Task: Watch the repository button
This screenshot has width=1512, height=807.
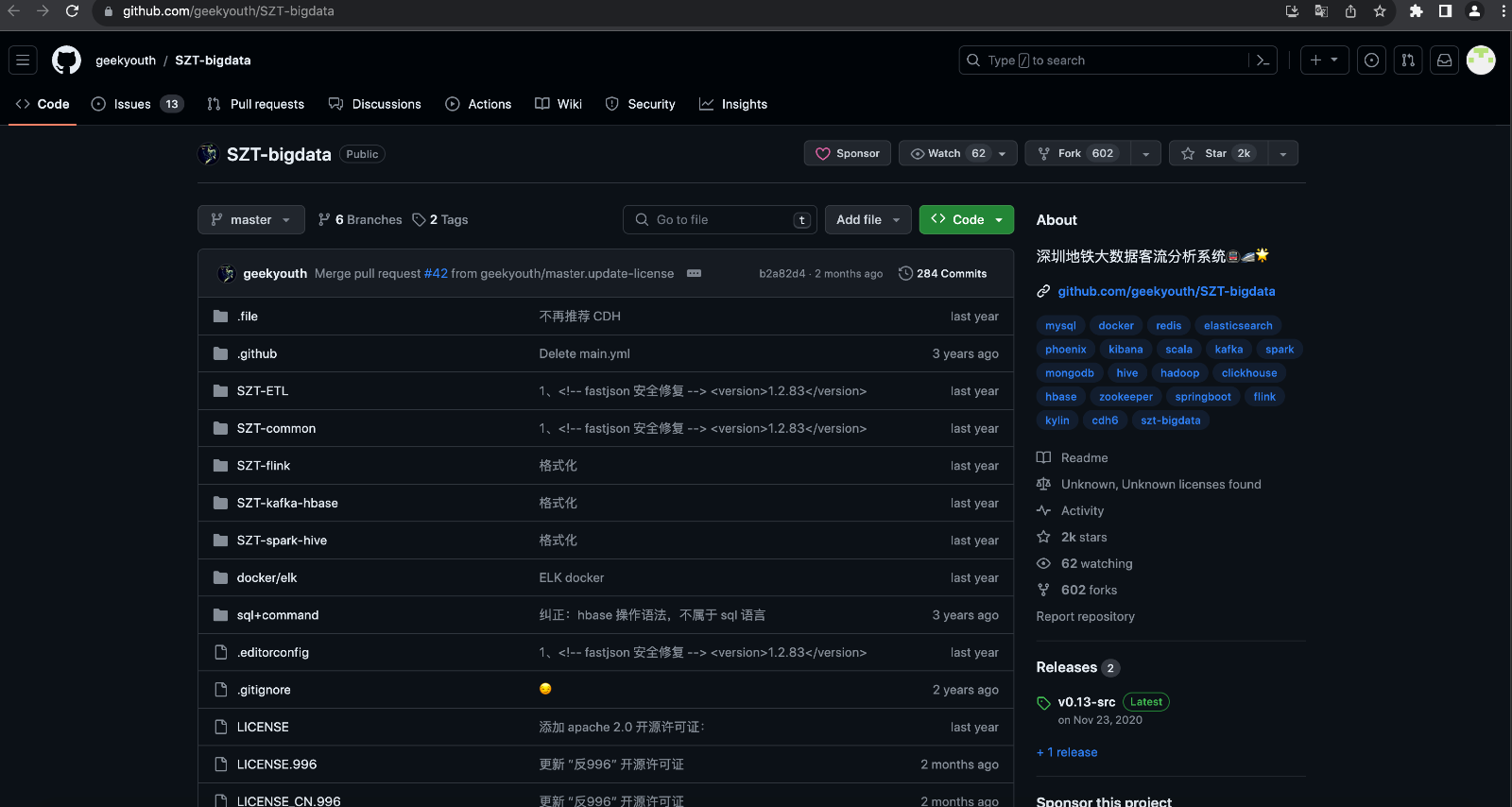Action: tap(957, 153)
